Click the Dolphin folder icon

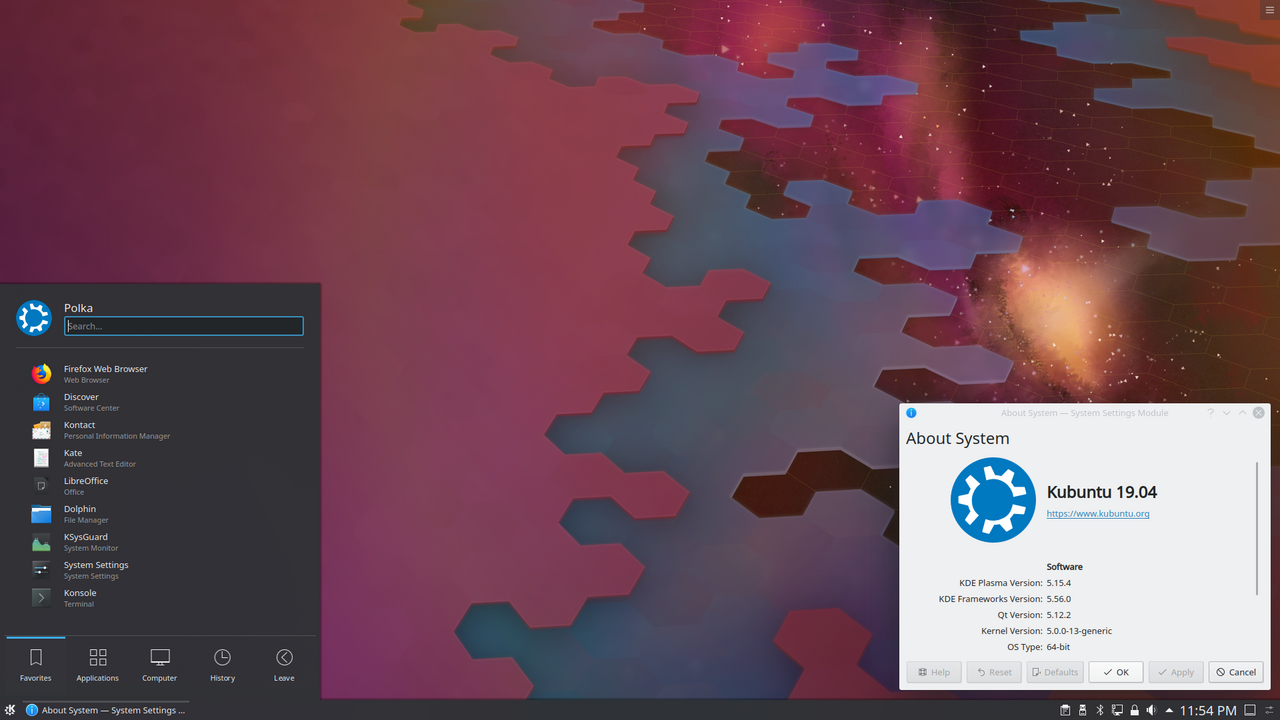coord(41,514)
